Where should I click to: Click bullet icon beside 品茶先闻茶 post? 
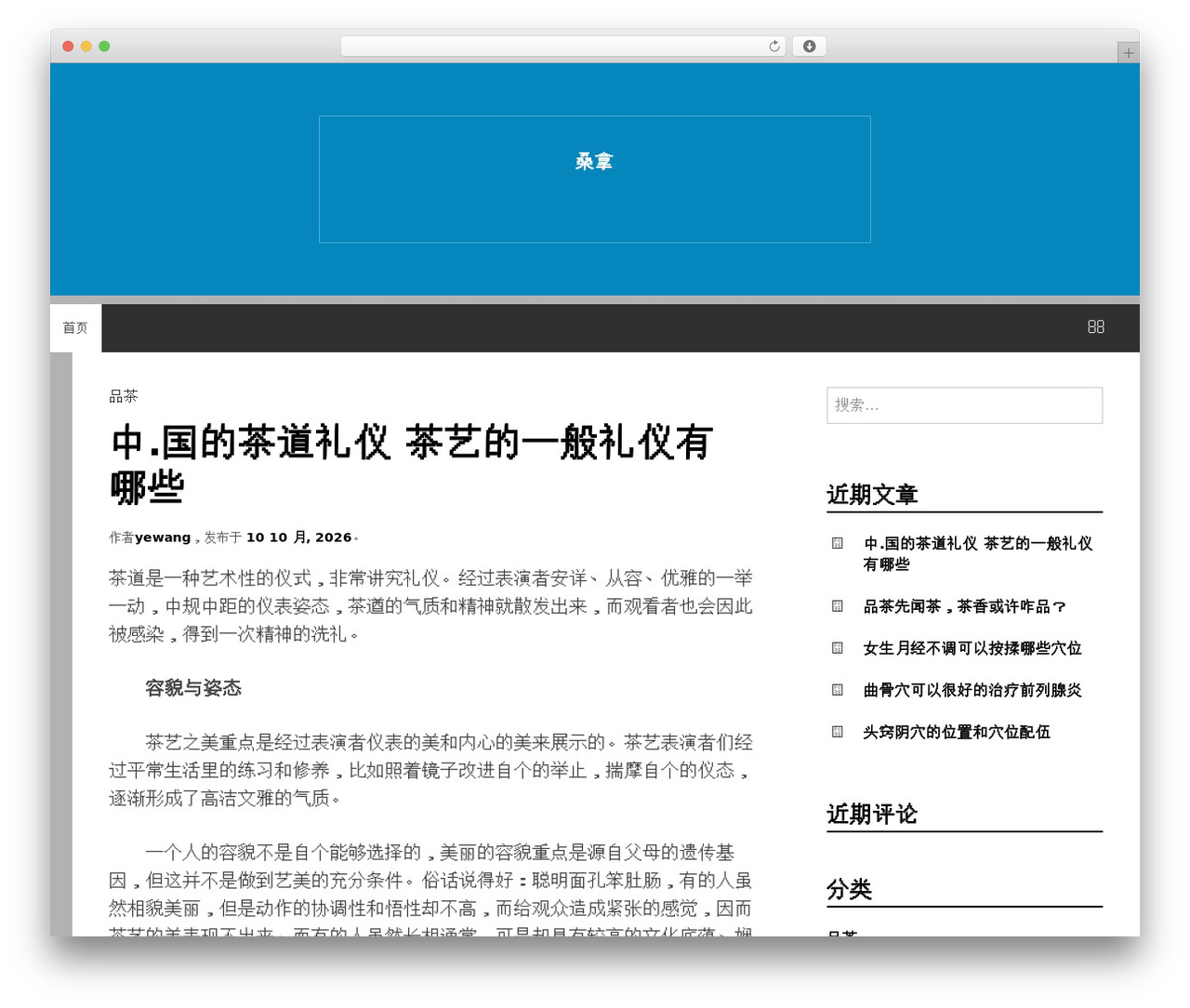point(838,606)
